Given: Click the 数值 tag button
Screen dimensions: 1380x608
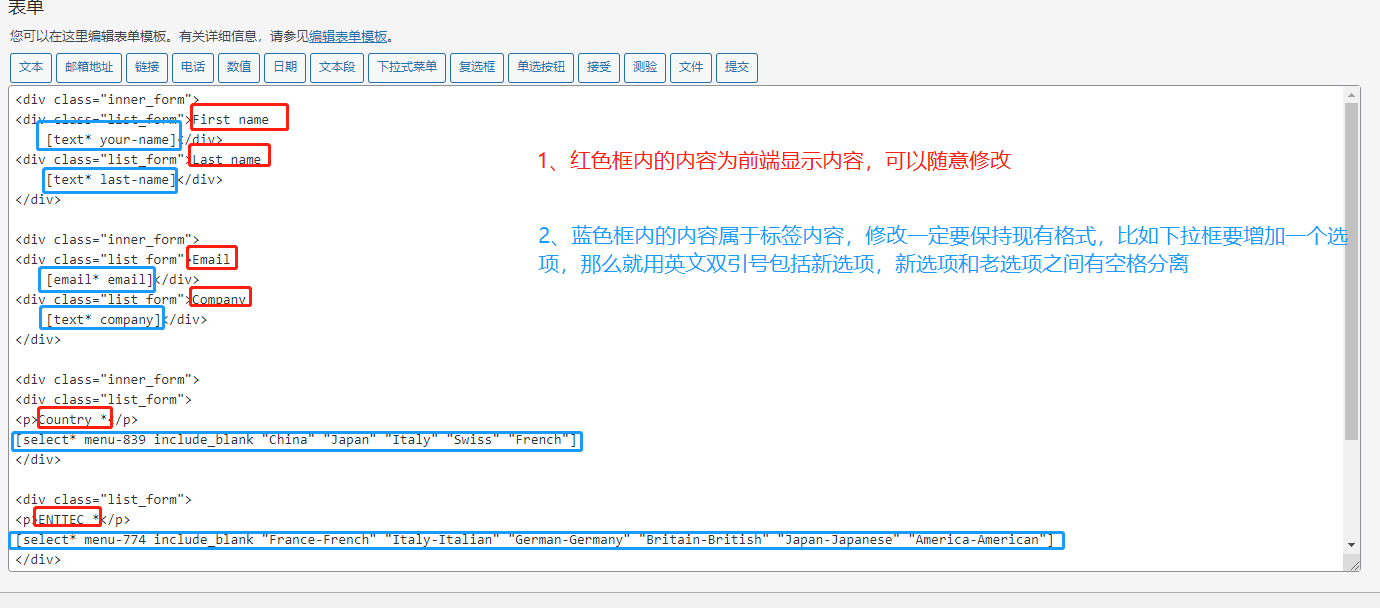Looking at the screenshot, I should 239,67.
